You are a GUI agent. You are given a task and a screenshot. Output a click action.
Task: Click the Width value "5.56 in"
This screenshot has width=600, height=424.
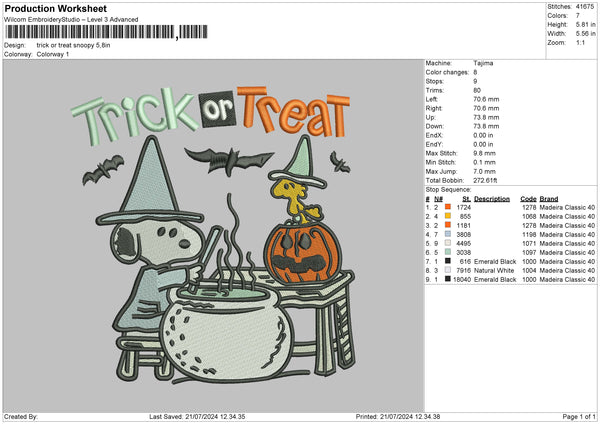585,34
